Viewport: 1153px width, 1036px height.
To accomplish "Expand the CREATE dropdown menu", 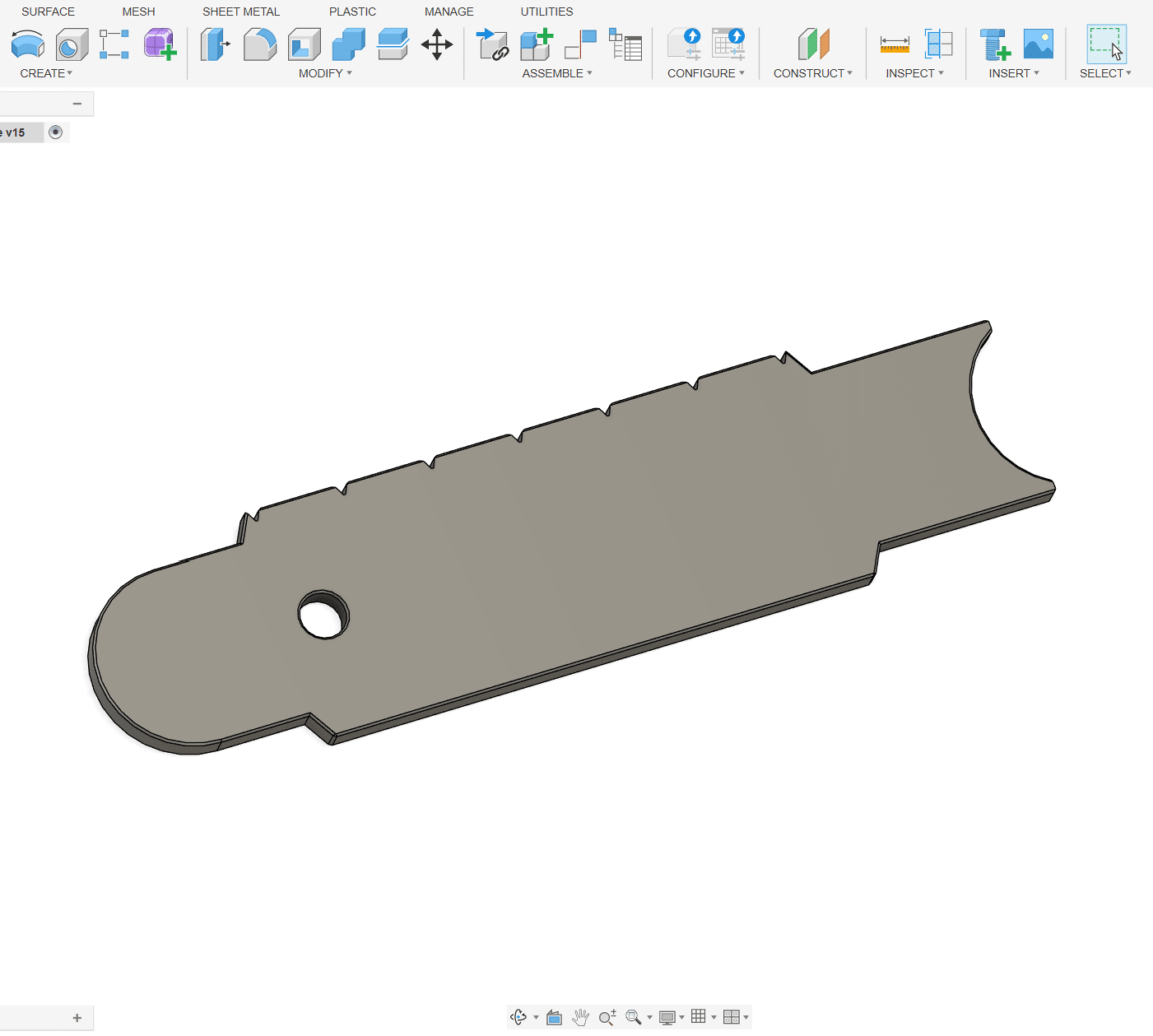I will [x=46, y=73].
